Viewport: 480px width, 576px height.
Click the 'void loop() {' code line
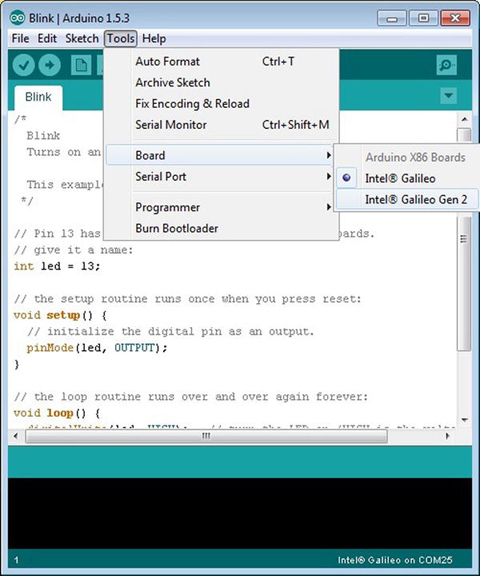pyautogui.click(x=57, y=413)
